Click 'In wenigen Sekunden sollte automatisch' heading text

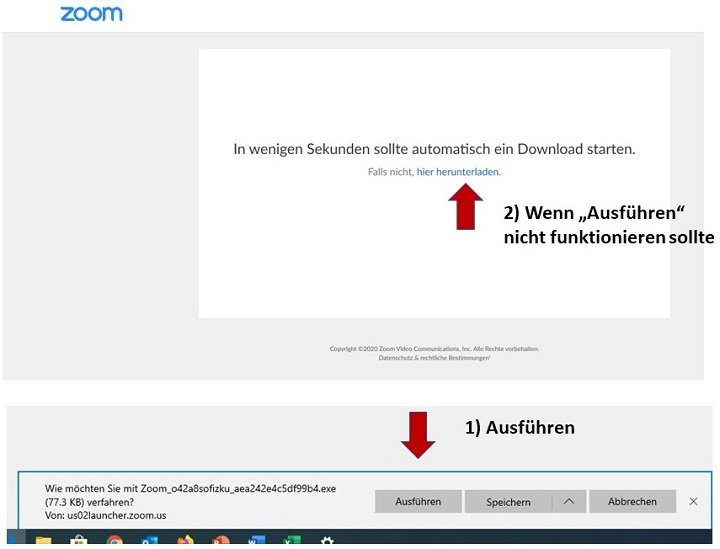pos(362,149)
